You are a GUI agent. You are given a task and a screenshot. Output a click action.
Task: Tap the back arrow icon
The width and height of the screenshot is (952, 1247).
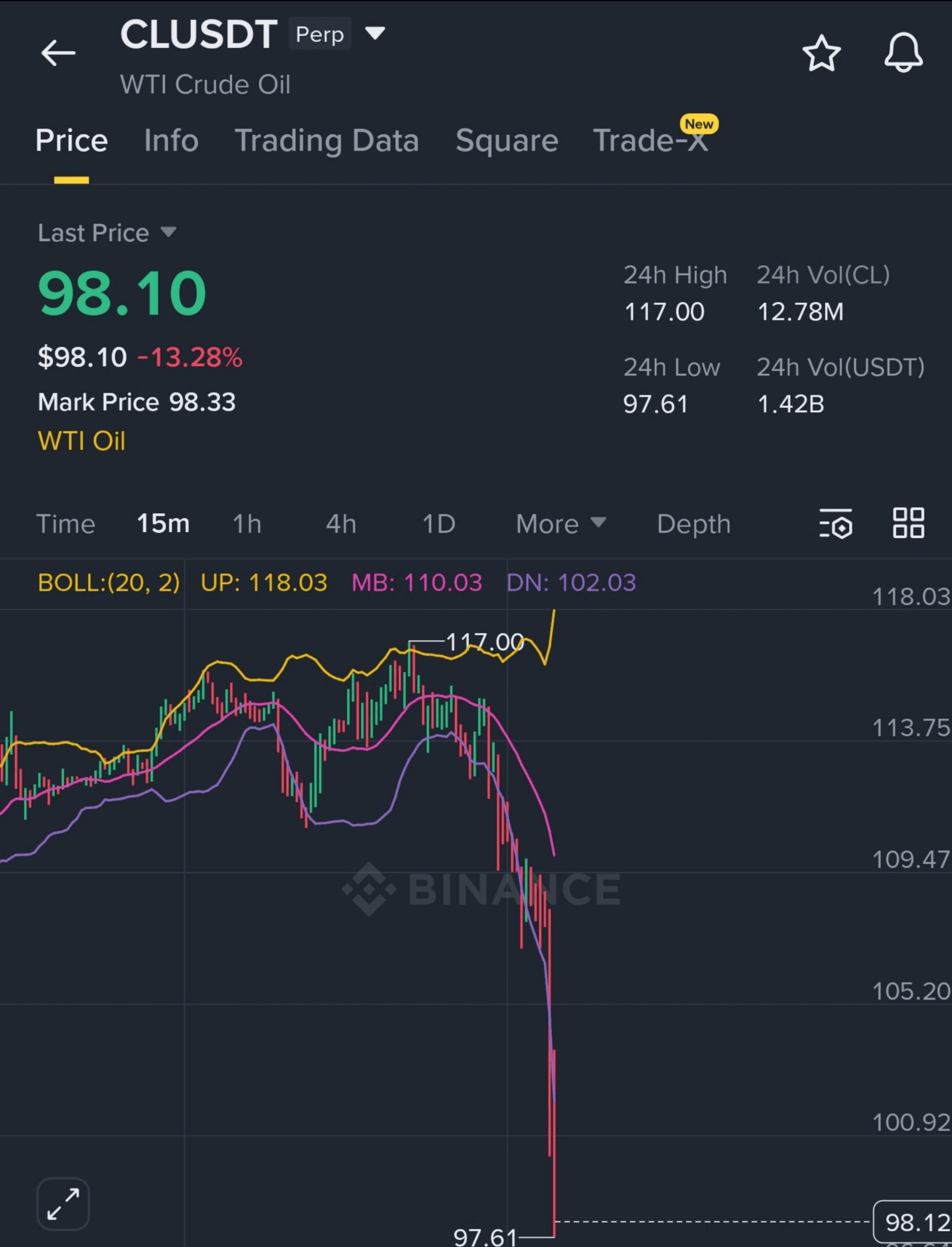pos(58,53)
